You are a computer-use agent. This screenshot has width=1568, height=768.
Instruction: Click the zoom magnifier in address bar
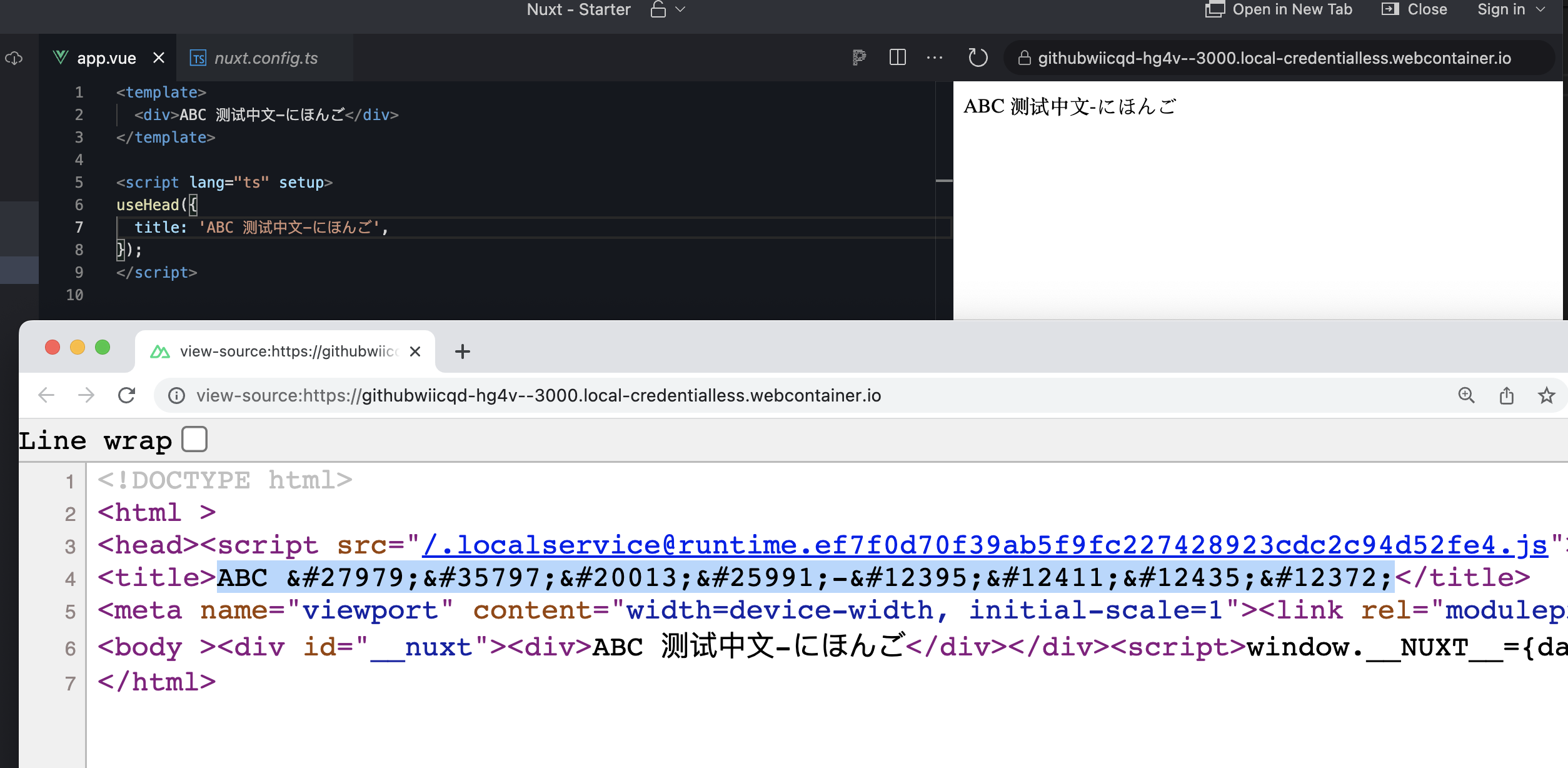coord(1466,395)
